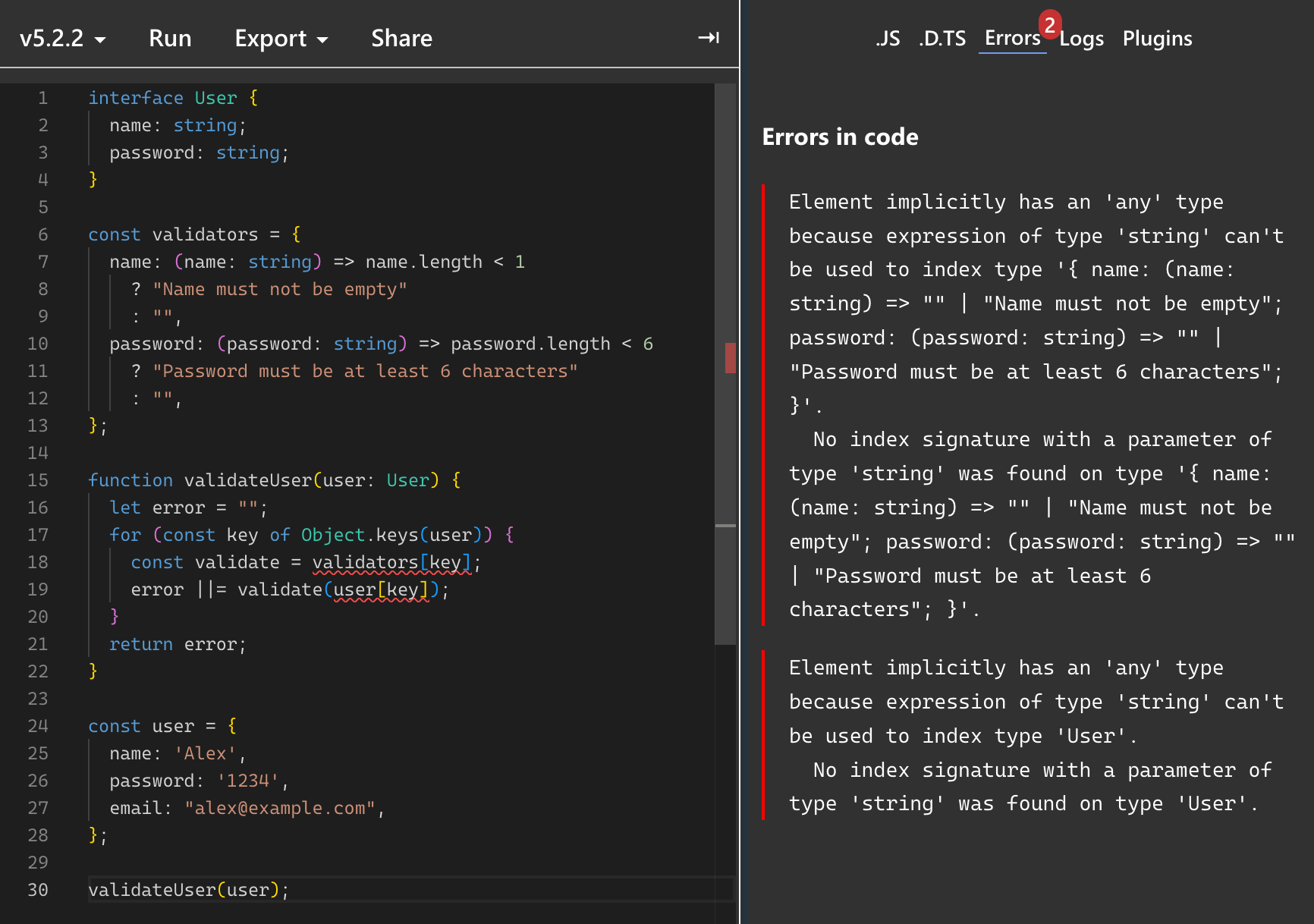Click the red error count badge showing 2
This screenshot has width=1314, height=924.
point(1051,24)
